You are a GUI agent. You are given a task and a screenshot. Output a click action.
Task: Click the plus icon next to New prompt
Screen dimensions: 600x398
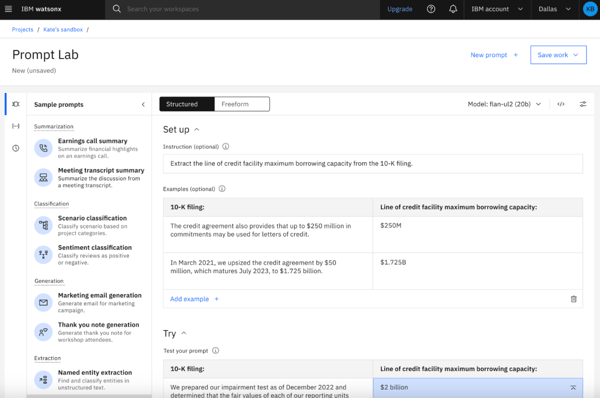point(515,55)
